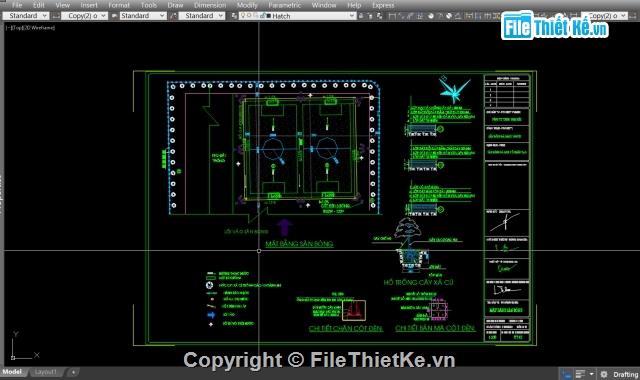This screenshot has height=380, width=640.
Task: Click the [Top] viewport view control label
Action: click(17, 28)
